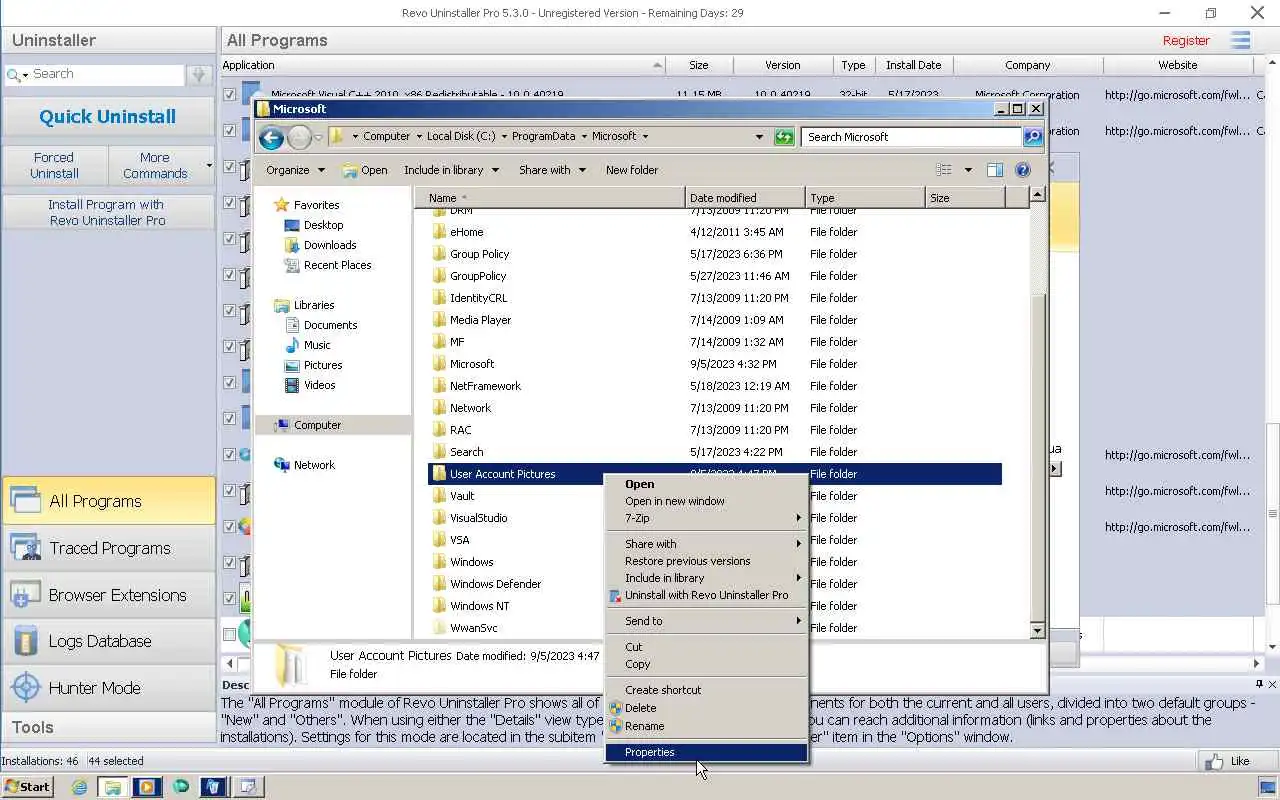Open the More Commands dropdown arrow

(209, 165)
